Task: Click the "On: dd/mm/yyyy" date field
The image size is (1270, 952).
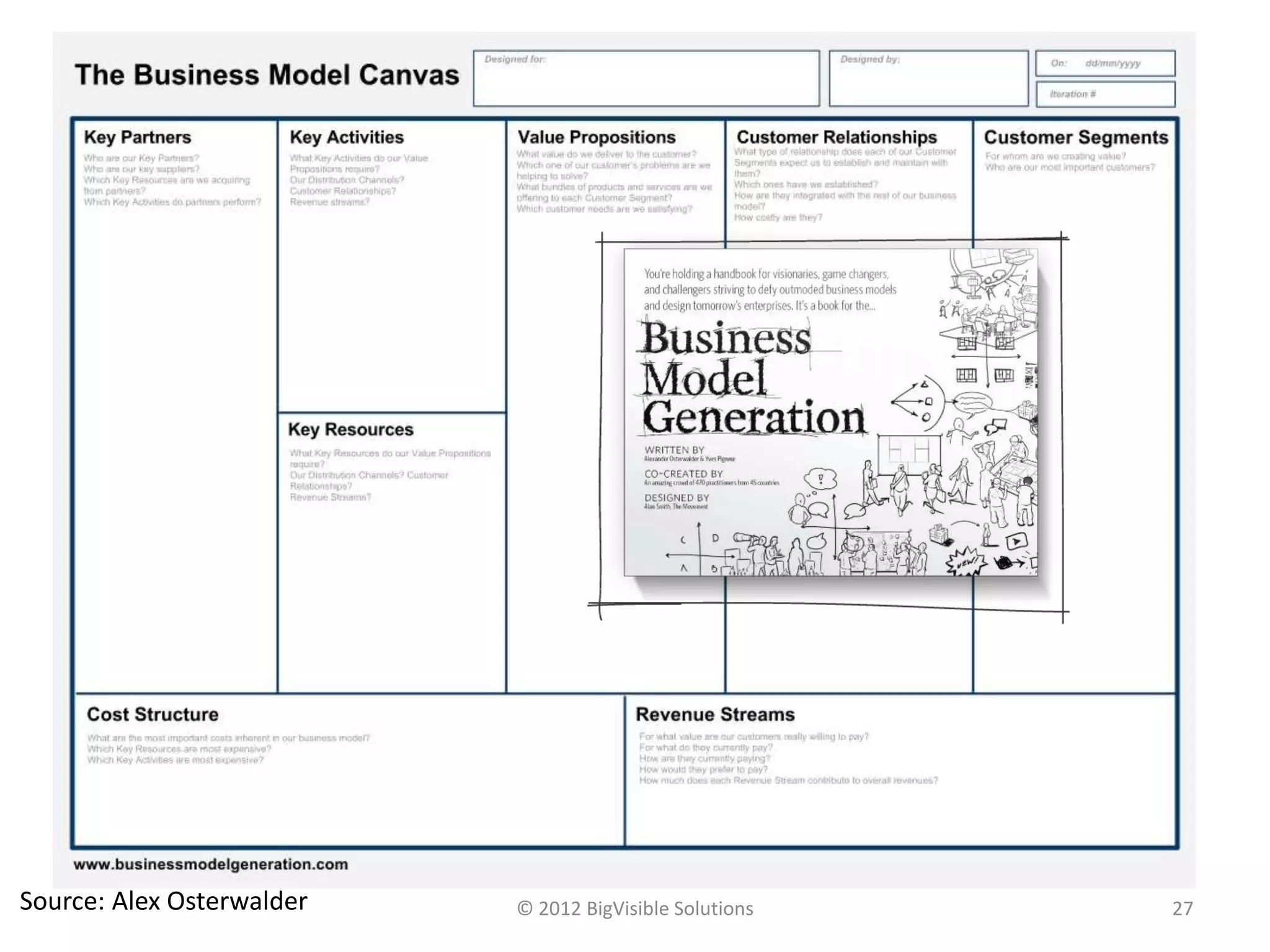Action: 1105,63
